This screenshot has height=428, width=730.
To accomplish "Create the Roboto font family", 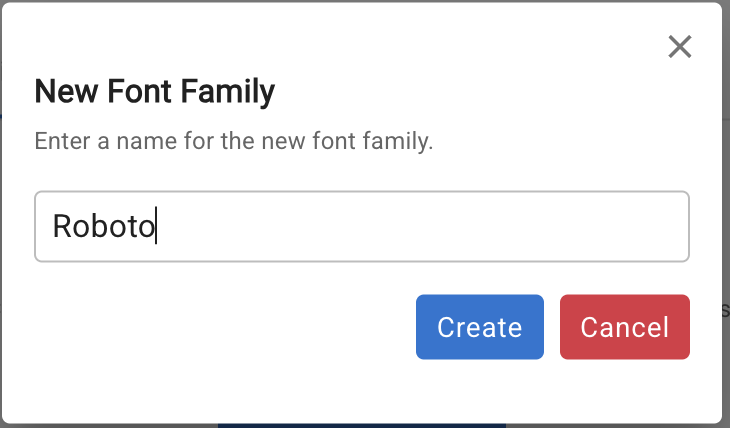I will (480, 327).
